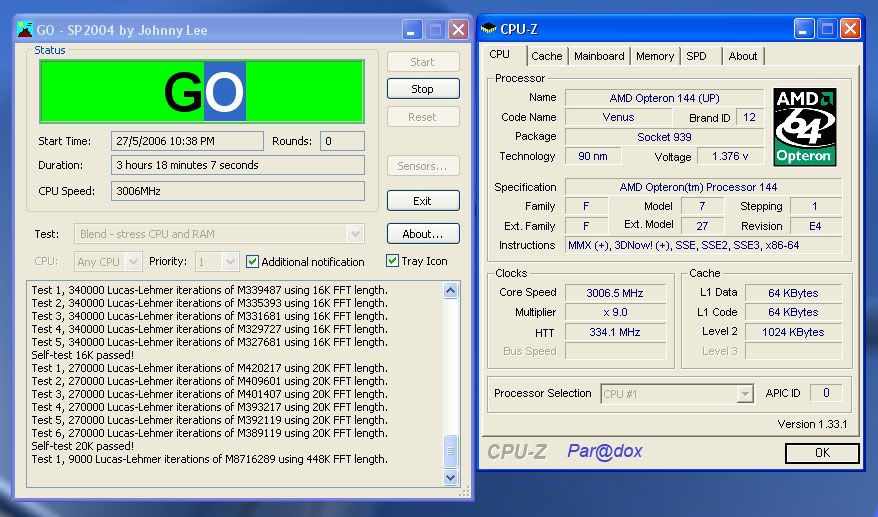Click the disabled Sensors... button
This screenshot has width=878, height=517.
[423, 166]
